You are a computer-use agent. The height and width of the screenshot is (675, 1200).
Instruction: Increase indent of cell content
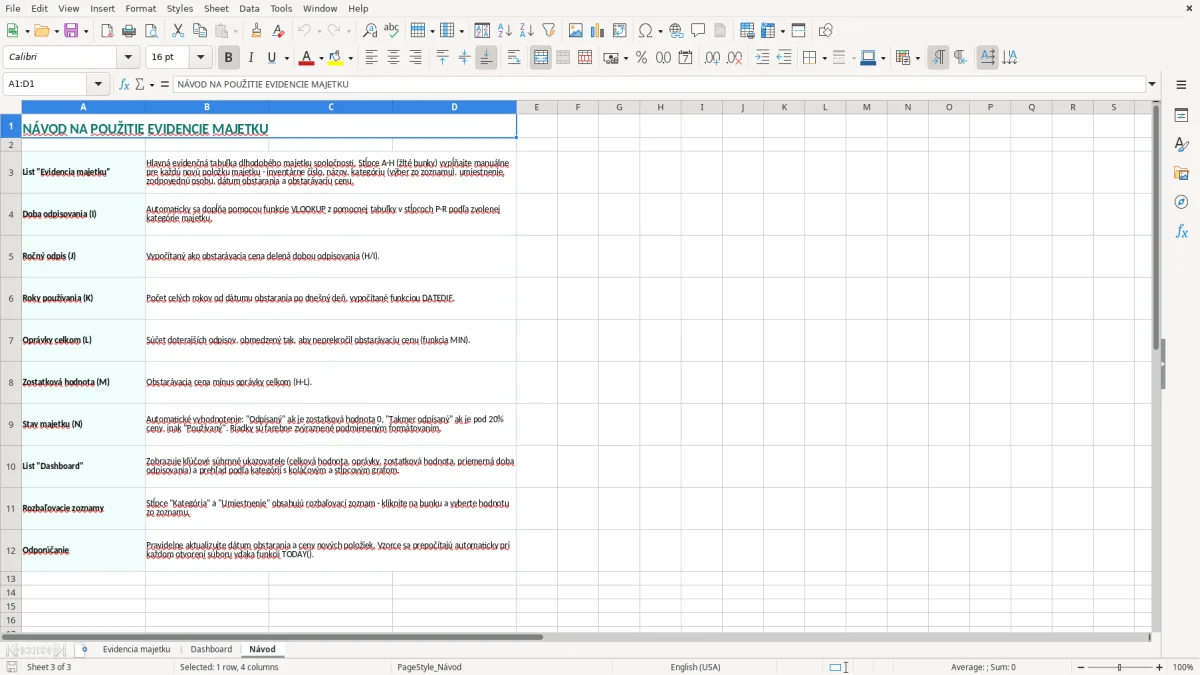tap(762, 58)
